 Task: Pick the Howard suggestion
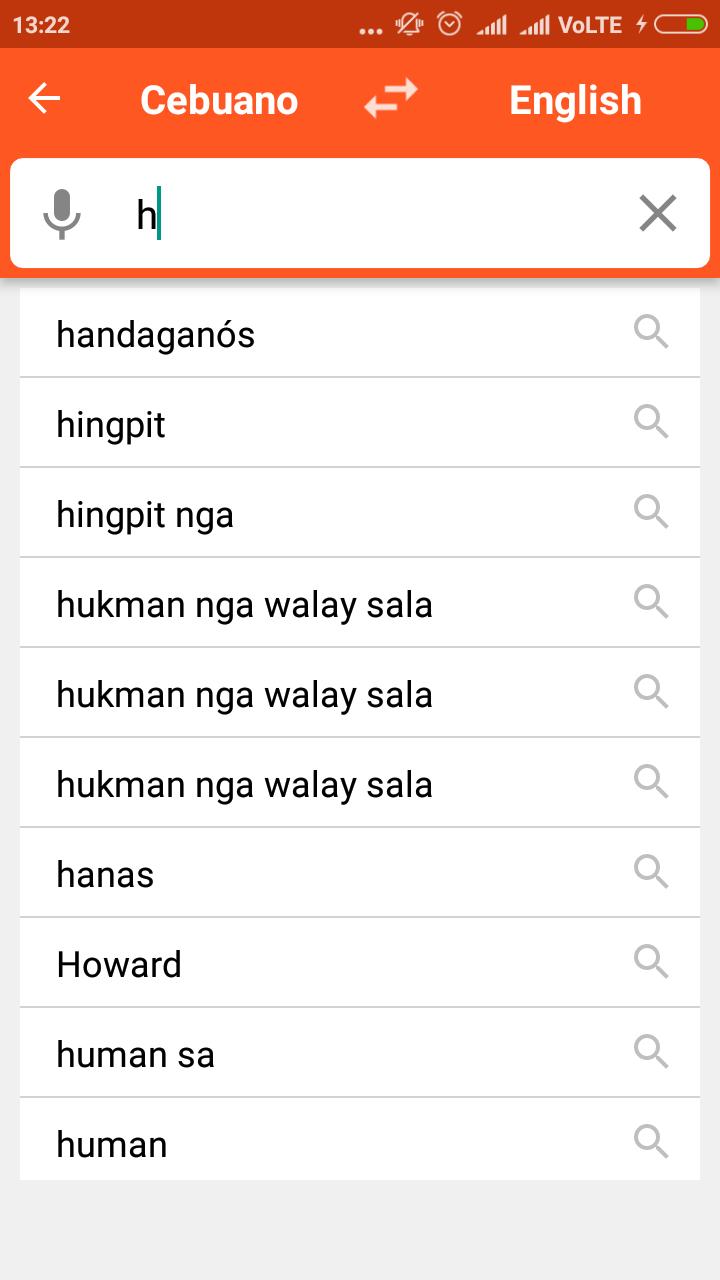point(360,963)
